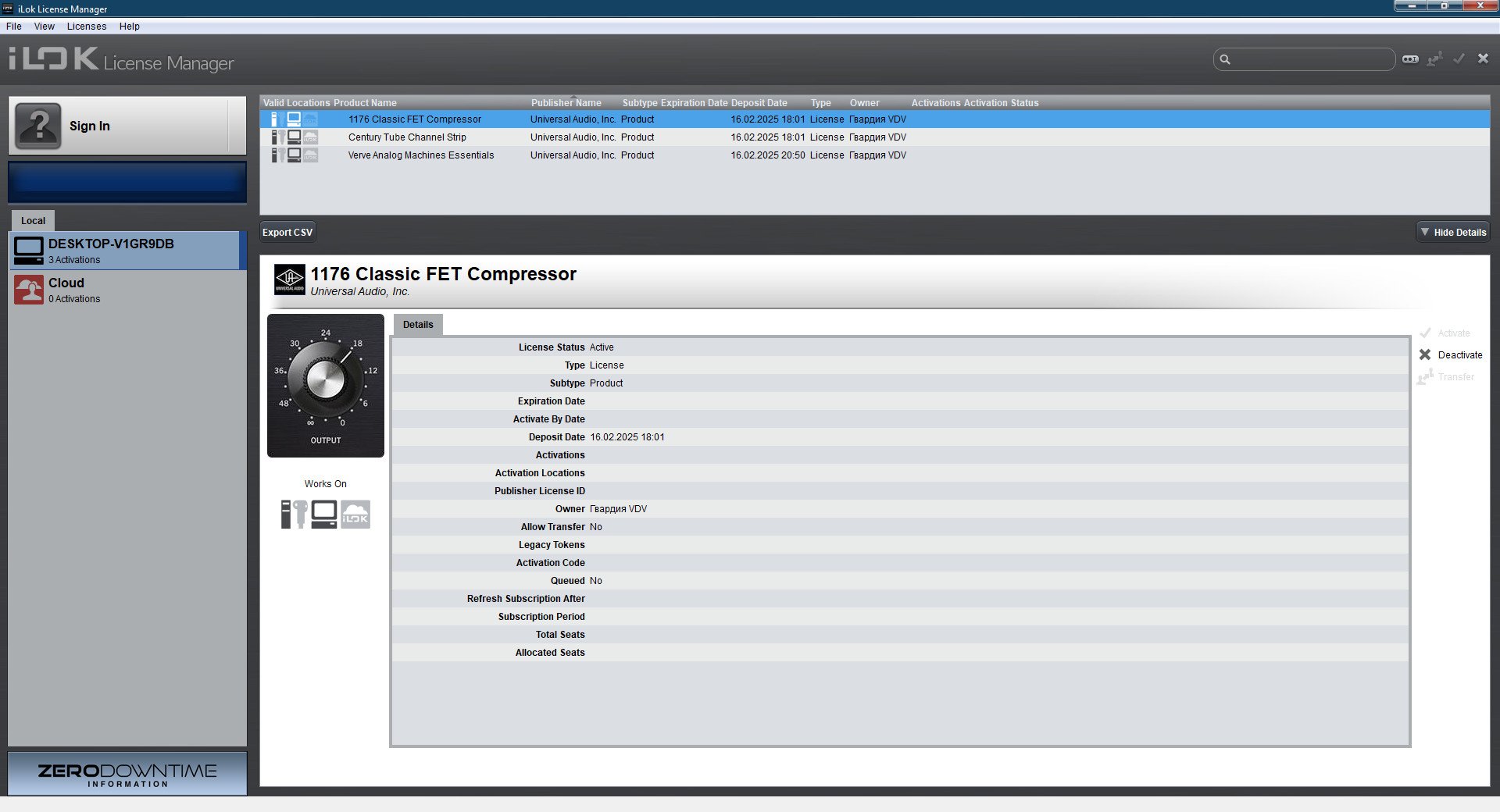Sort by the Activations column header
The height and width of the screenshot is (812, 1500).
936,103
